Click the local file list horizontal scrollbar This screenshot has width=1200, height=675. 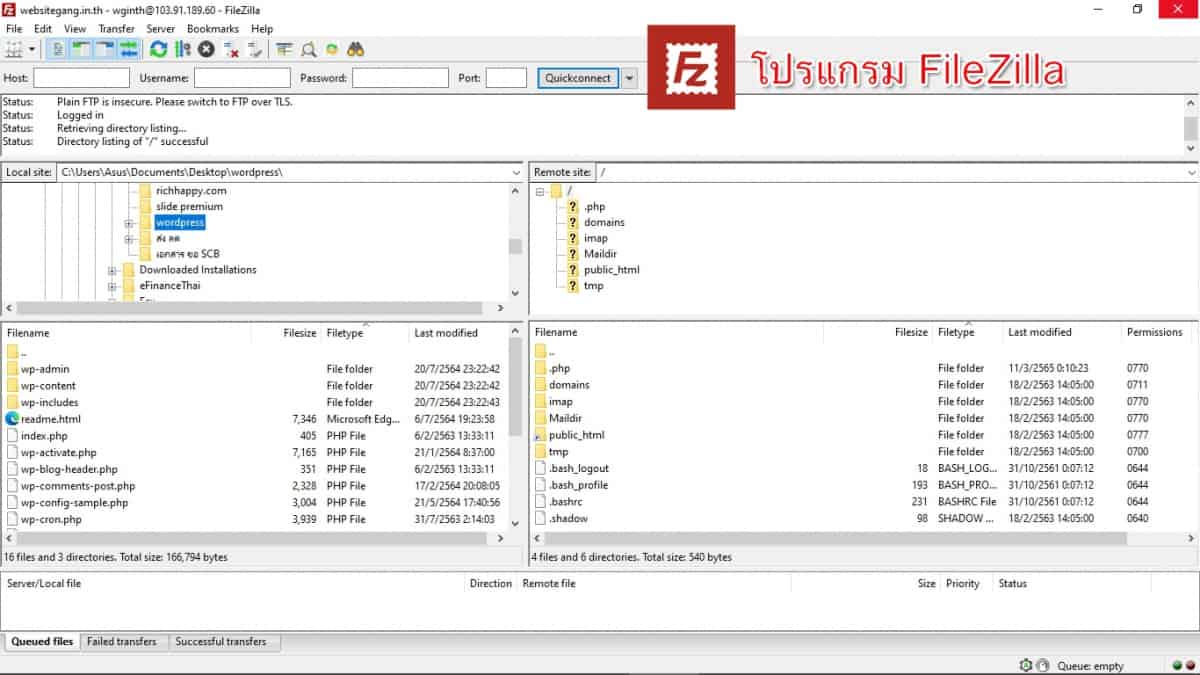253,538
